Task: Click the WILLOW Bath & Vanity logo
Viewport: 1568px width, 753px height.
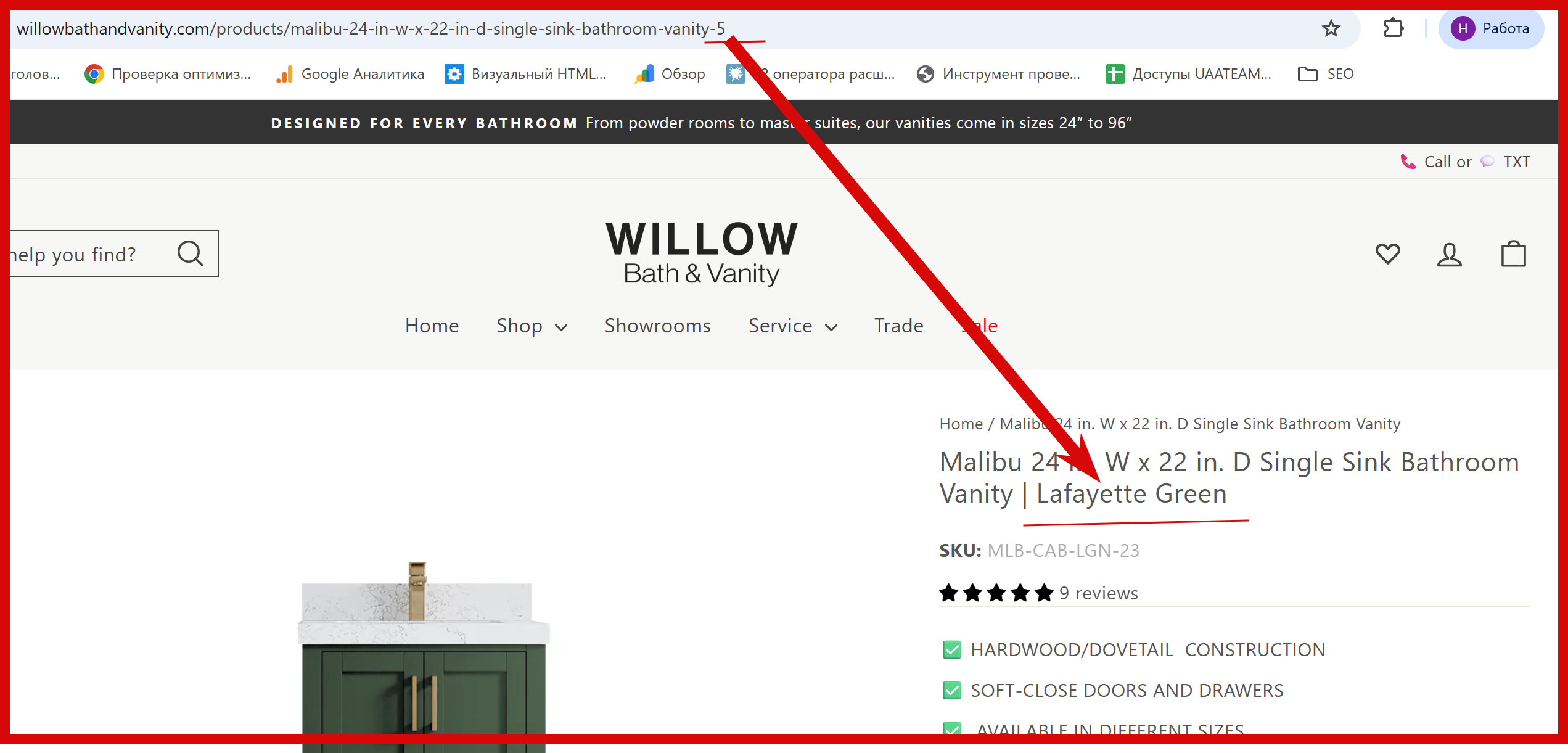Action: [x=702, y=253]
